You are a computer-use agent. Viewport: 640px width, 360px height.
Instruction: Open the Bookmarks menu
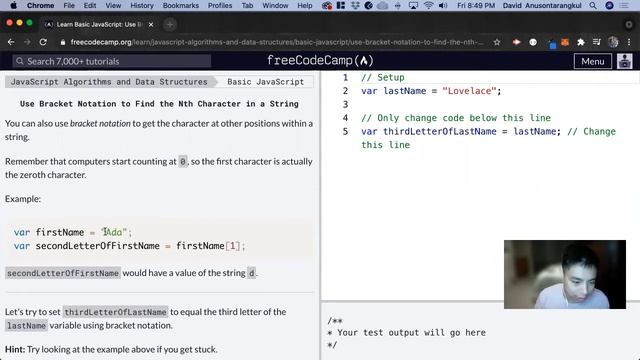coord(180,5)
